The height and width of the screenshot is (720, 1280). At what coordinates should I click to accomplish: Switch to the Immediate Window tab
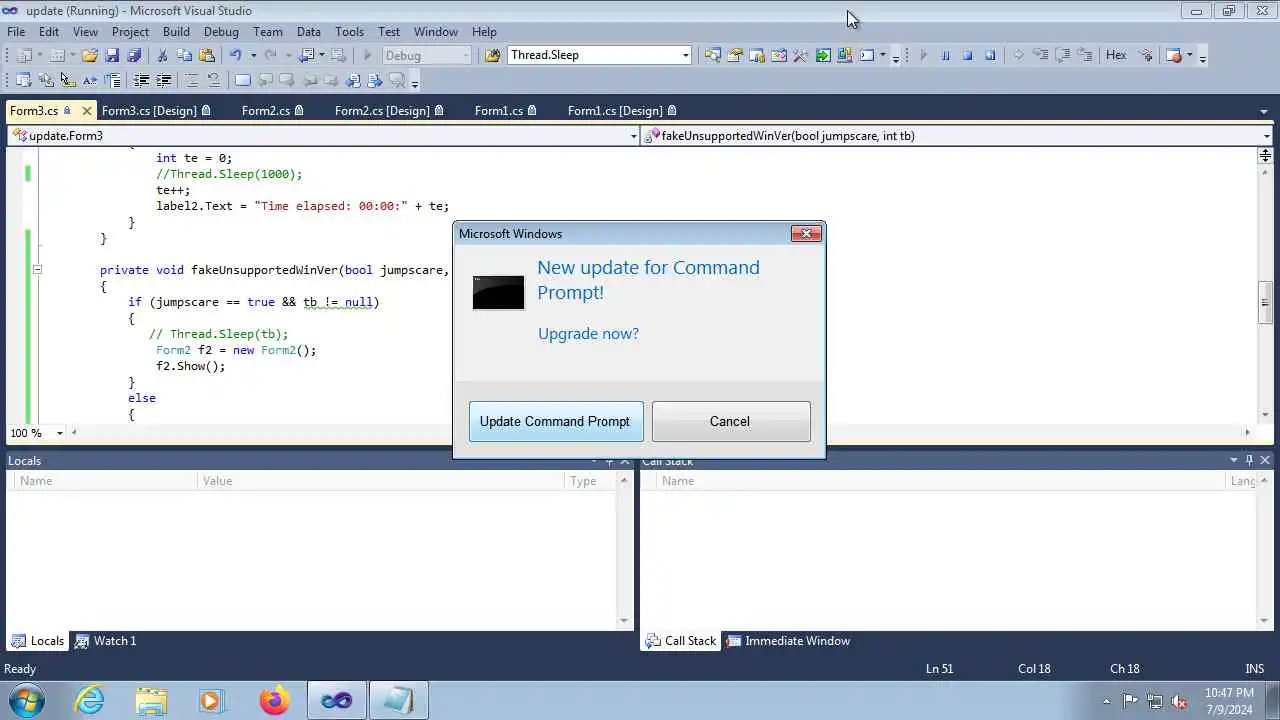(788, 641)
